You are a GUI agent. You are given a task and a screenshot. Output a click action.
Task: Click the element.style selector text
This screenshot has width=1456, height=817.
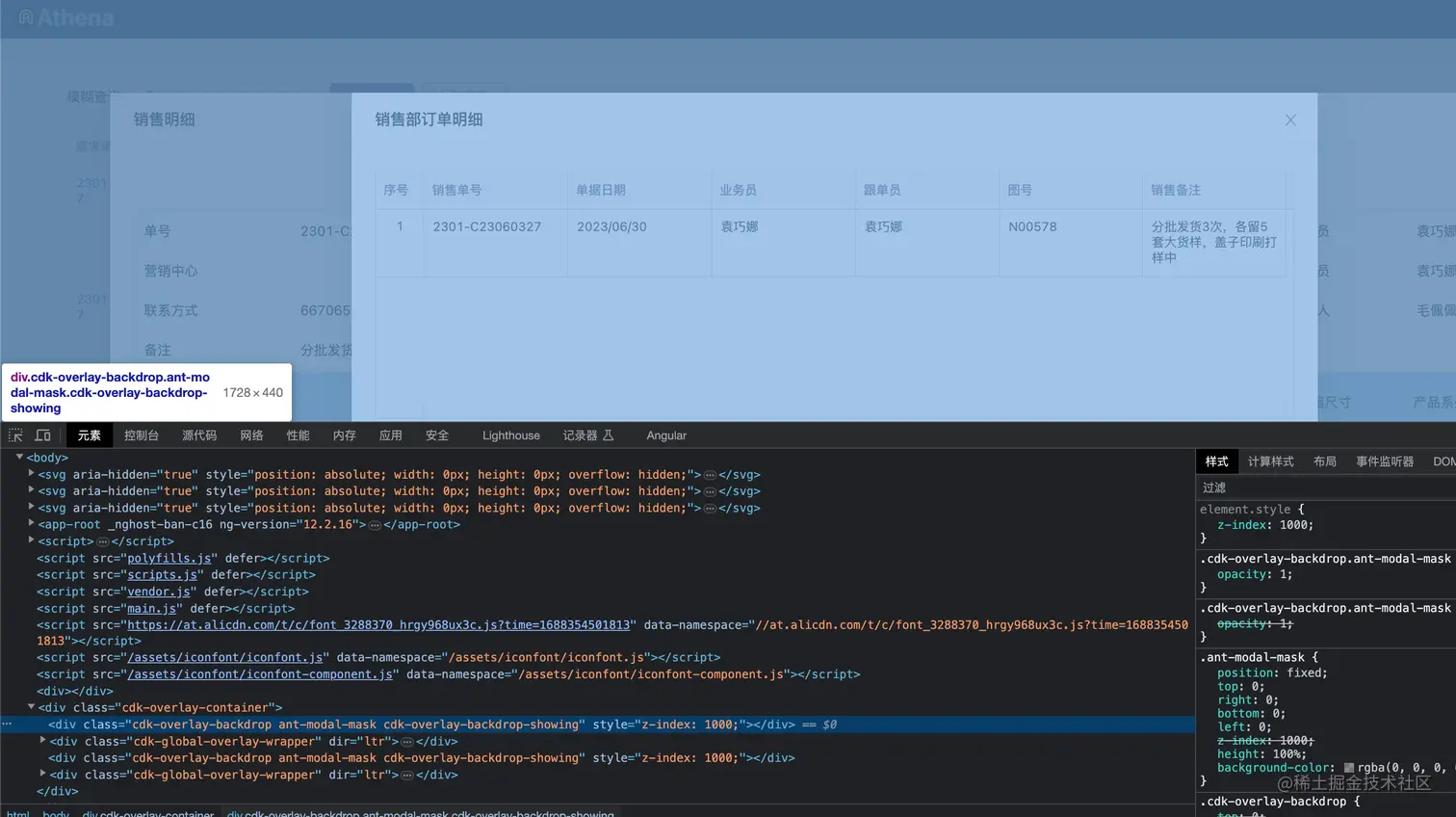pyautogui.click(x=1245, y=509)
